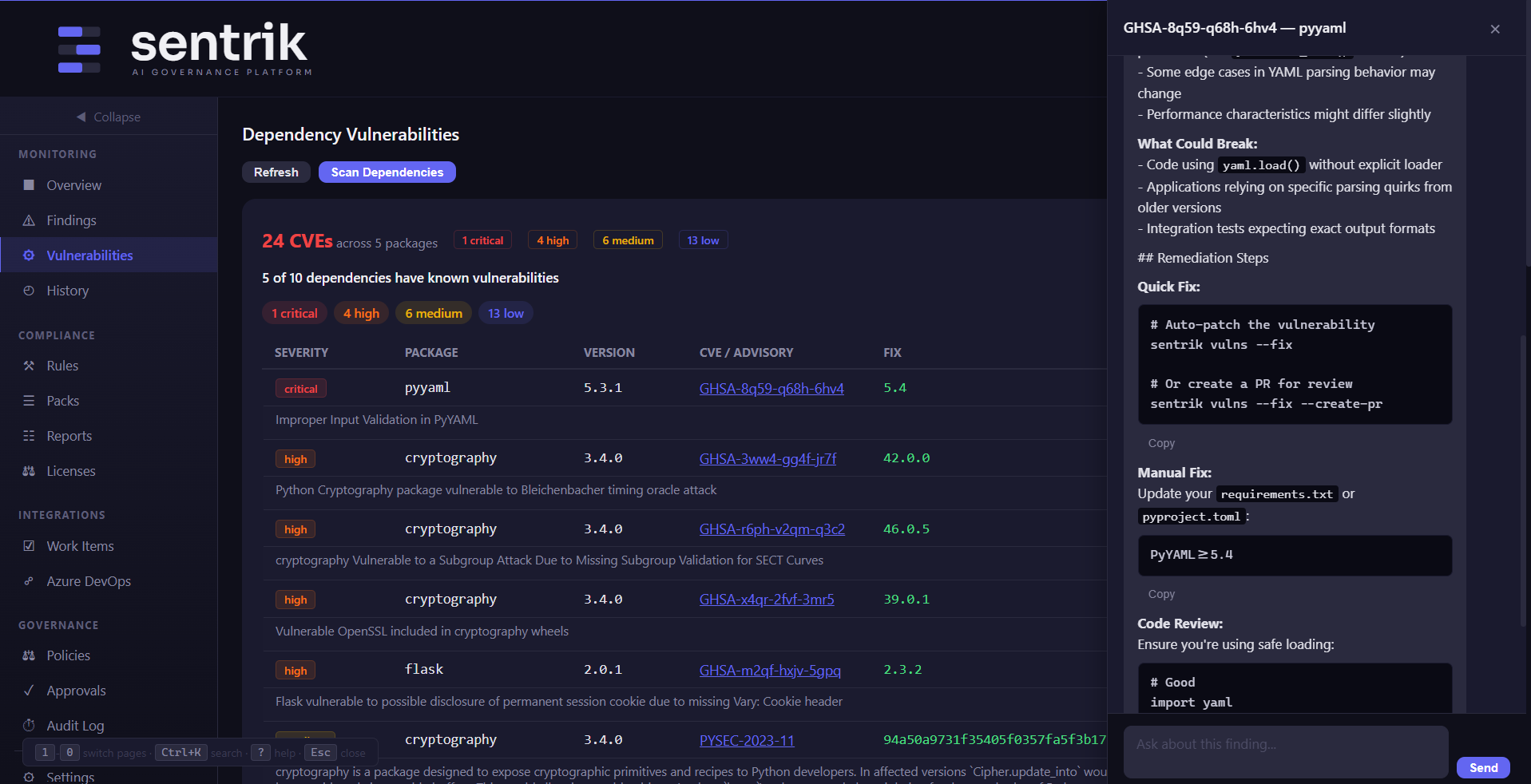Image resolution: width=1531 pixels, height=784 pixels.
Task: Click the '4 high' outlined badge in summary
Action: click(x=553, y=240)
